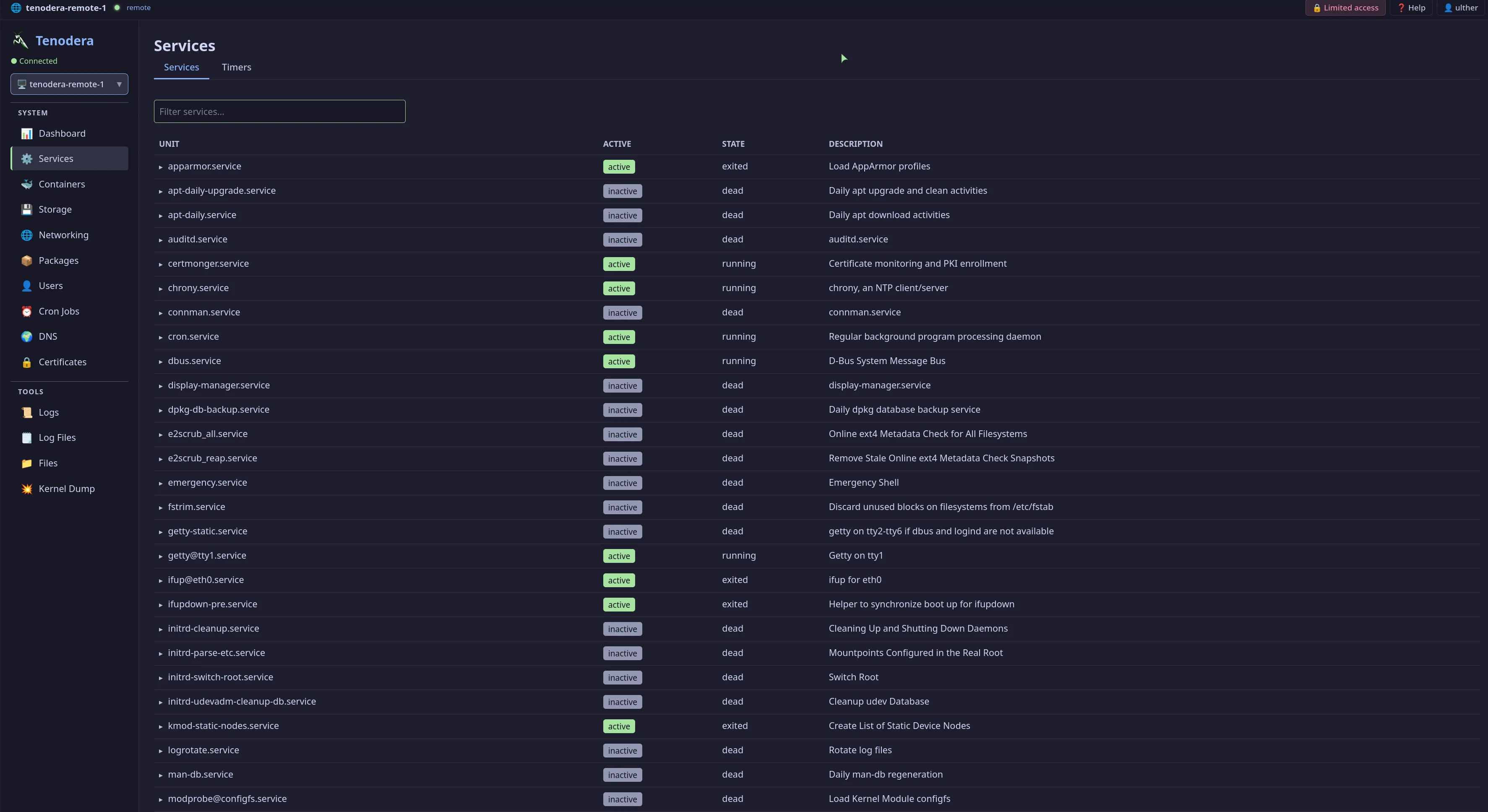The image size is (1488, 812).
Task: Expand the apparmor.service row
Action: 161,167
